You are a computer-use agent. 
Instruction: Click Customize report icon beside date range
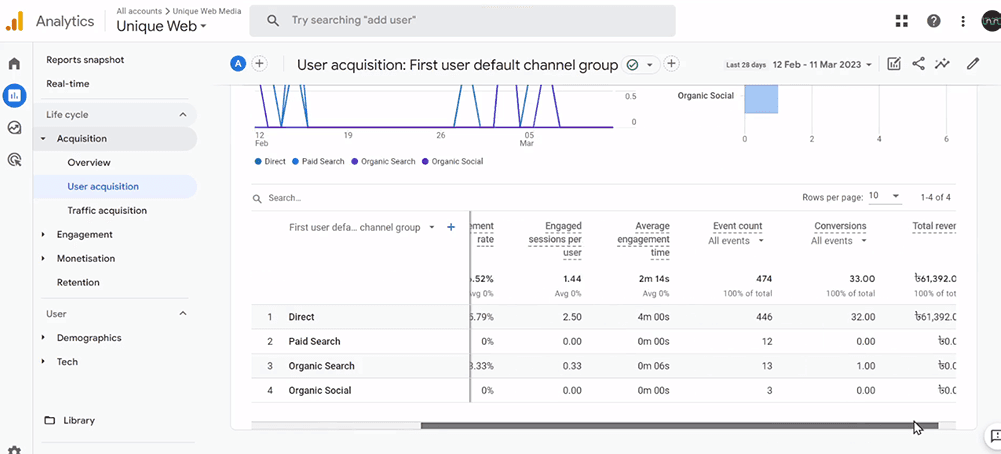(x=894, y=64)
